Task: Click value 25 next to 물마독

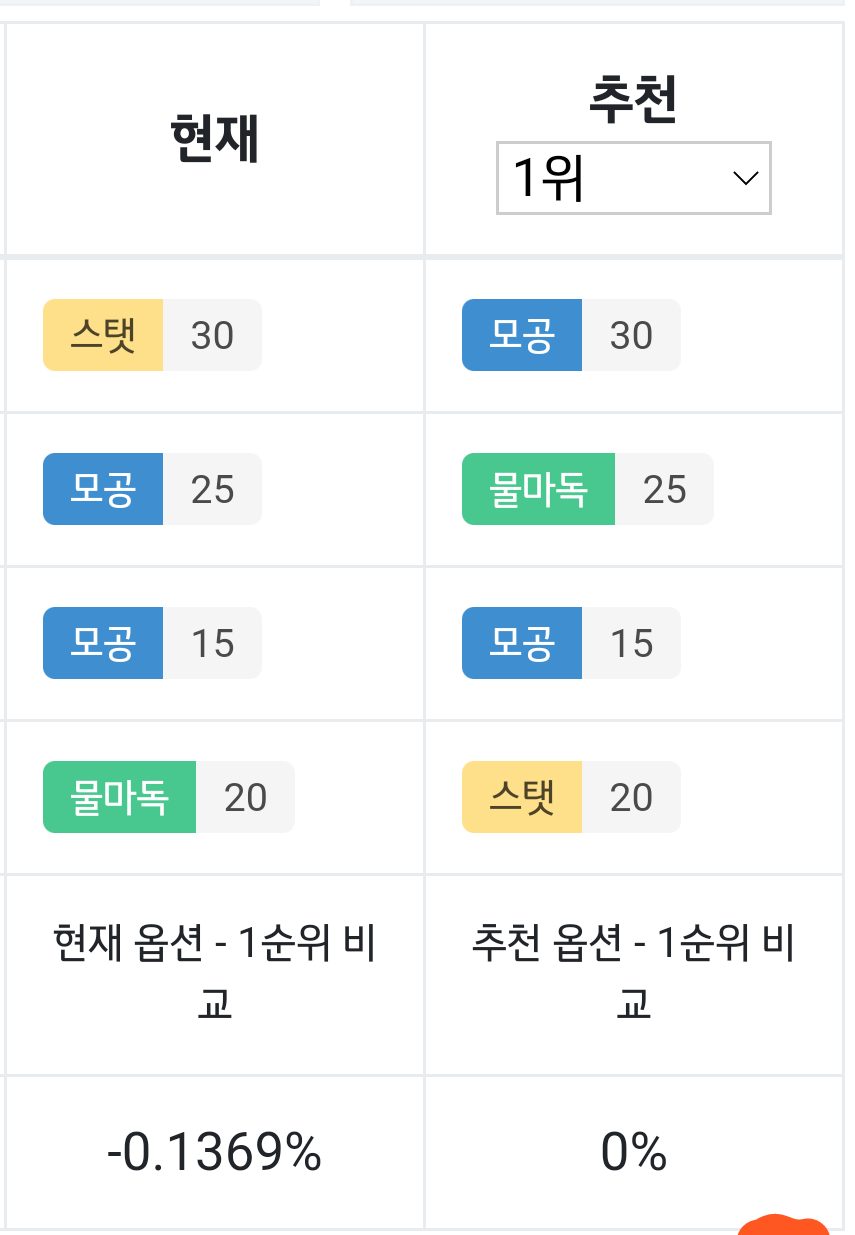Action: click(x=665, y=489)
